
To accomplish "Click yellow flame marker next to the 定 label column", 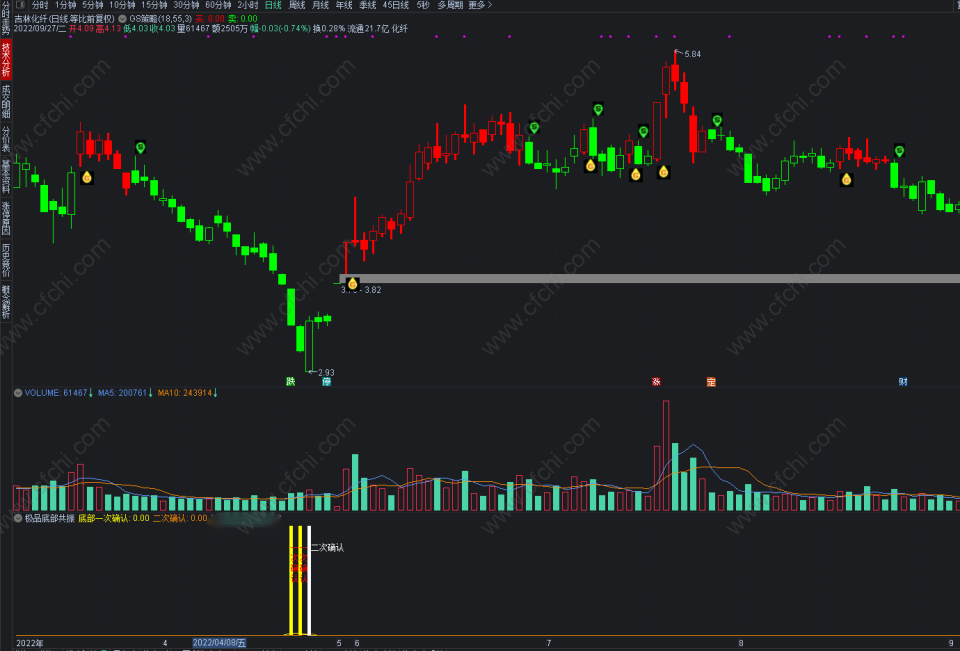I will (x=663, y=172).
